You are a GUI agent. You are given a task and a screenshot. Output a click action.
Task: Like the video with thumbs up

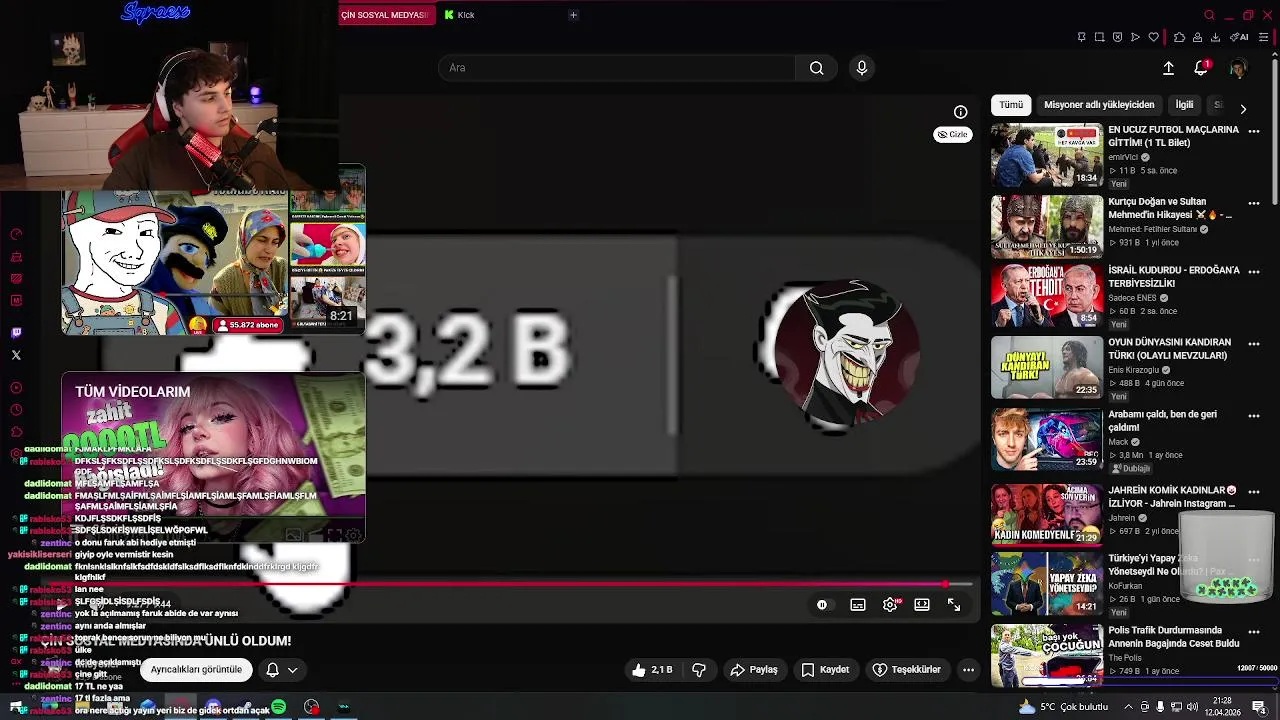(x=651, y=670)
